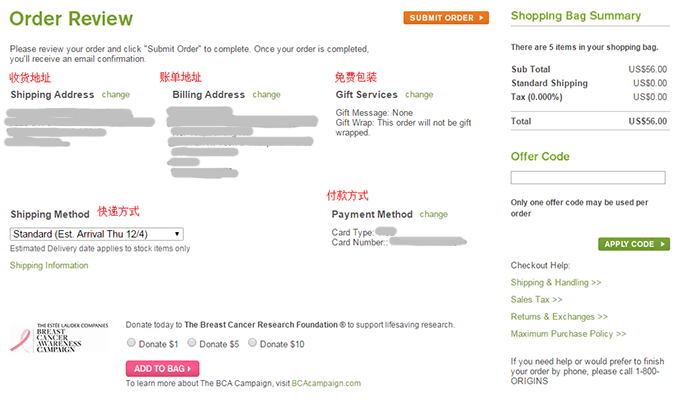Change the Shipping Address
Viewport: 680px width, 403px height.
(x=116, y=95)
